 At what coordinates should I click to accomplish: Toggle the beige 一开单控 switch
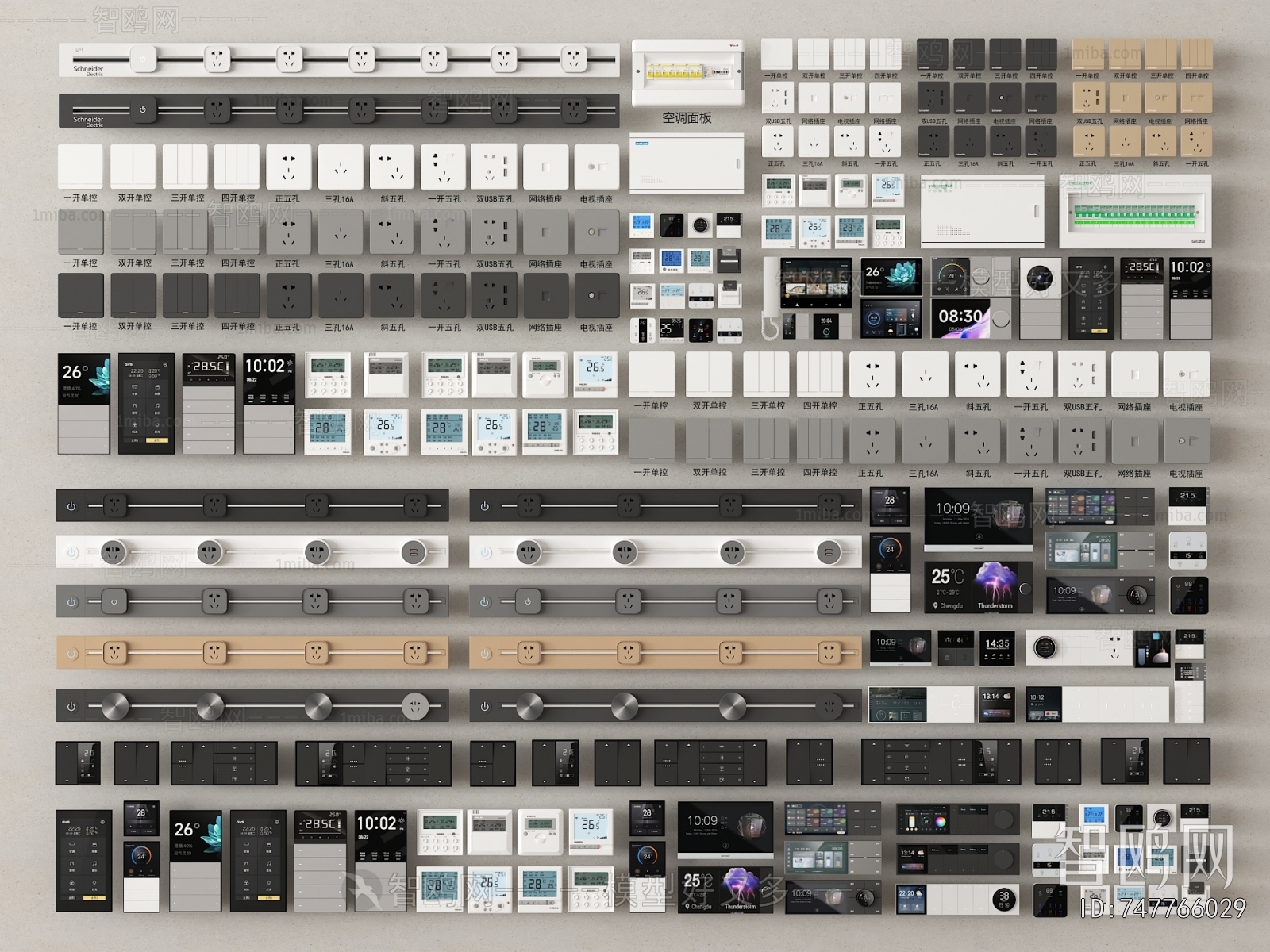click(1087, 54)
